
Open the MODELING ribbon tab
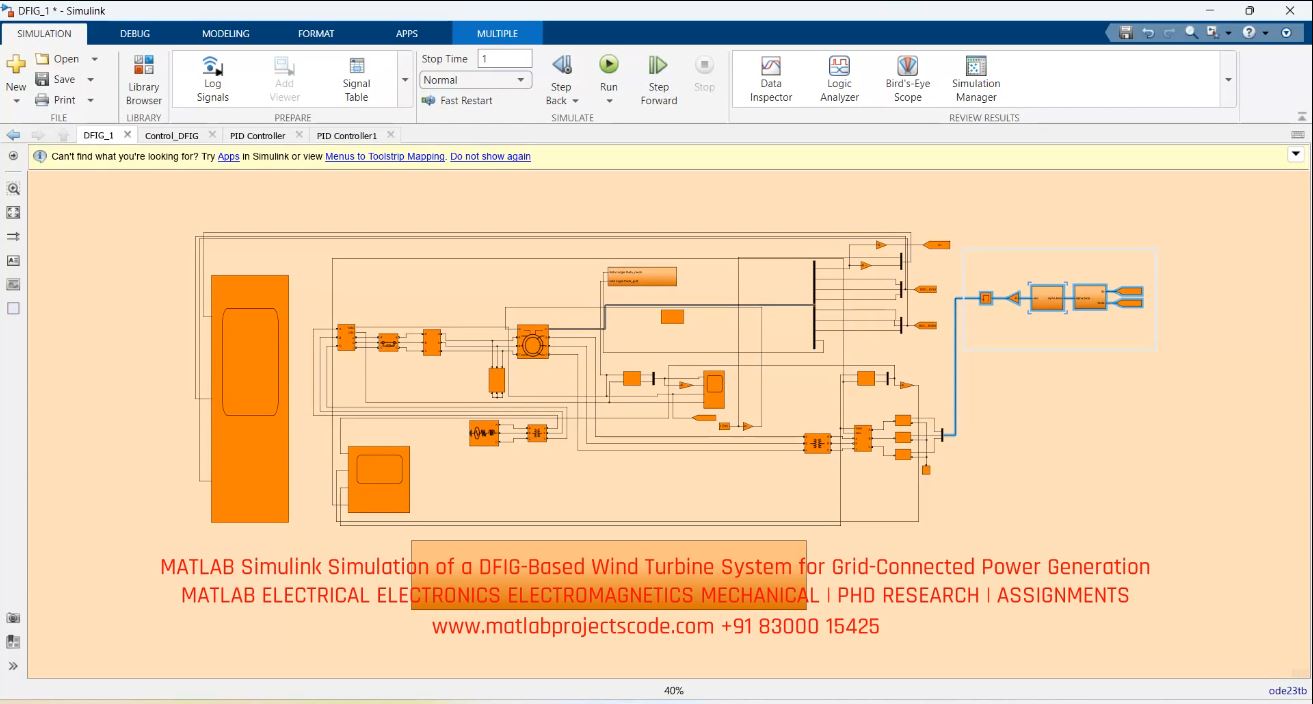[x=225, y=33]
